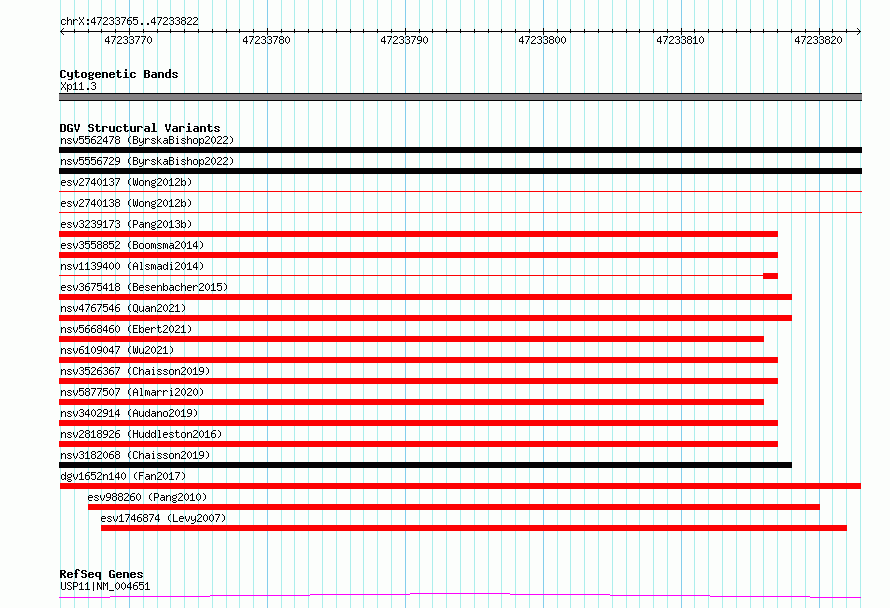
Task: Click the red bar for nsv5668460
Action: click(412, 339)
